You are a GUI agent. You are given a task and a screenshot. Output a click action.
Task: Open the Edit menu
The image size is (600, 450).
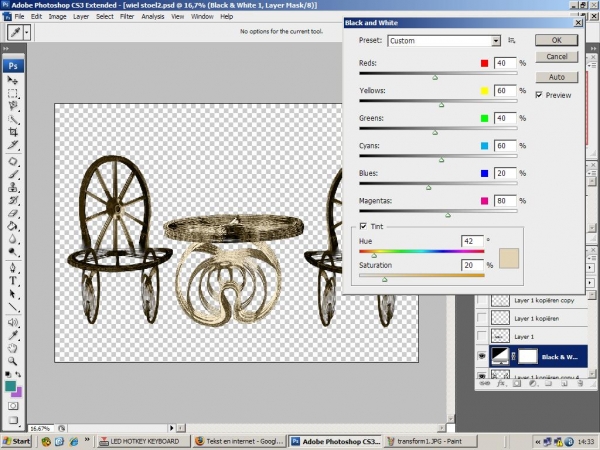tap(36, 16)
